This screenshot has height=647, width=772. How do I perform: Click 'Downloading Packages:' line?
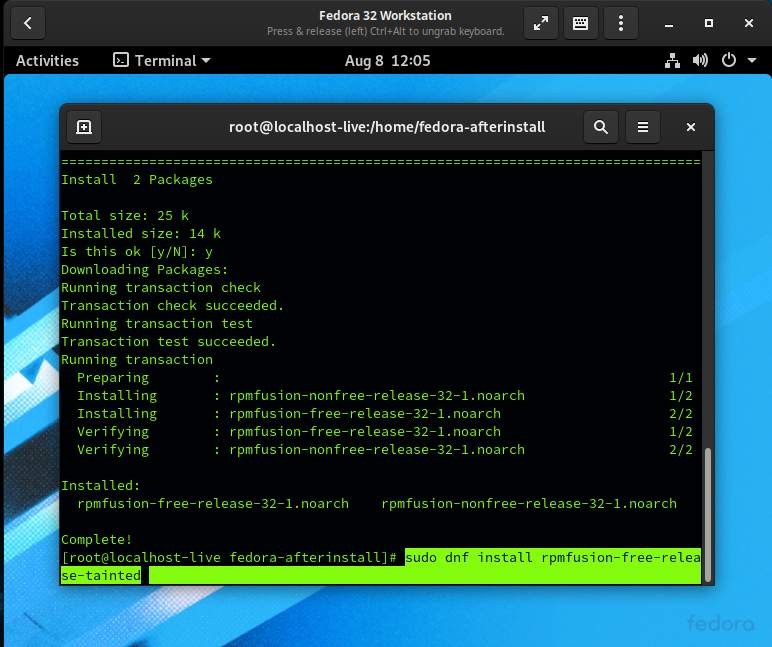point(145,269)
